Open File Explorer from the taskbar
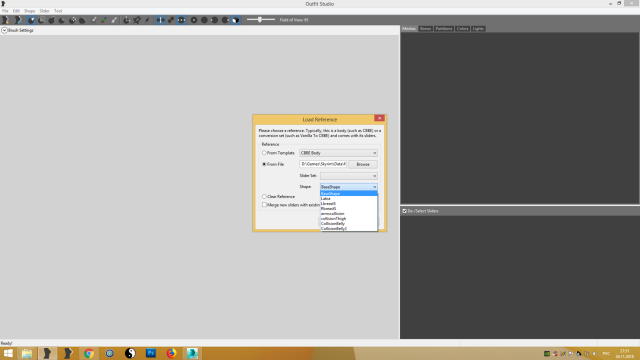 click(x=27, y=353)
